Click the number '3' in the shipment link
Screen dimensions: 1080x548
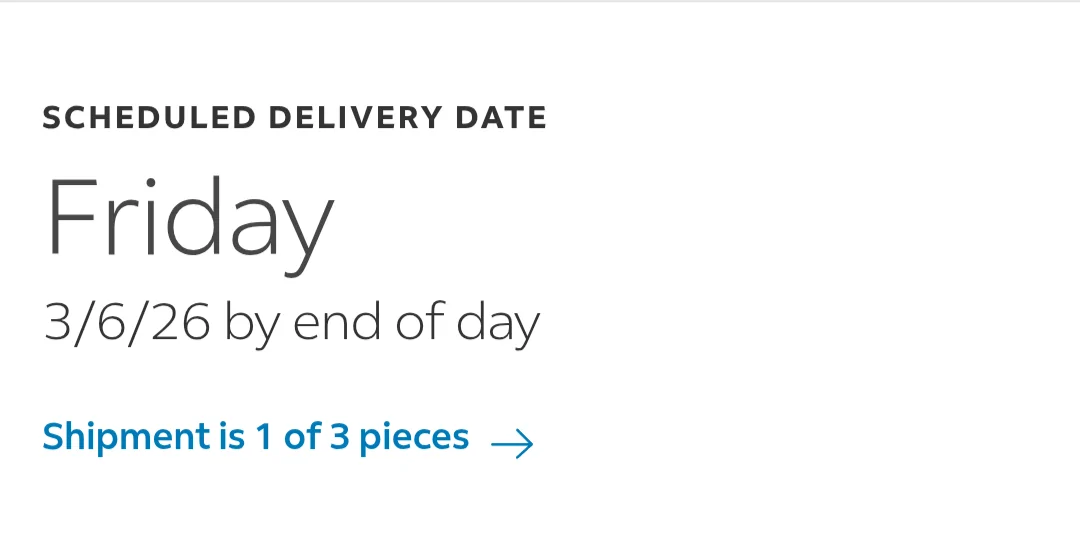[x=340, y=436]
